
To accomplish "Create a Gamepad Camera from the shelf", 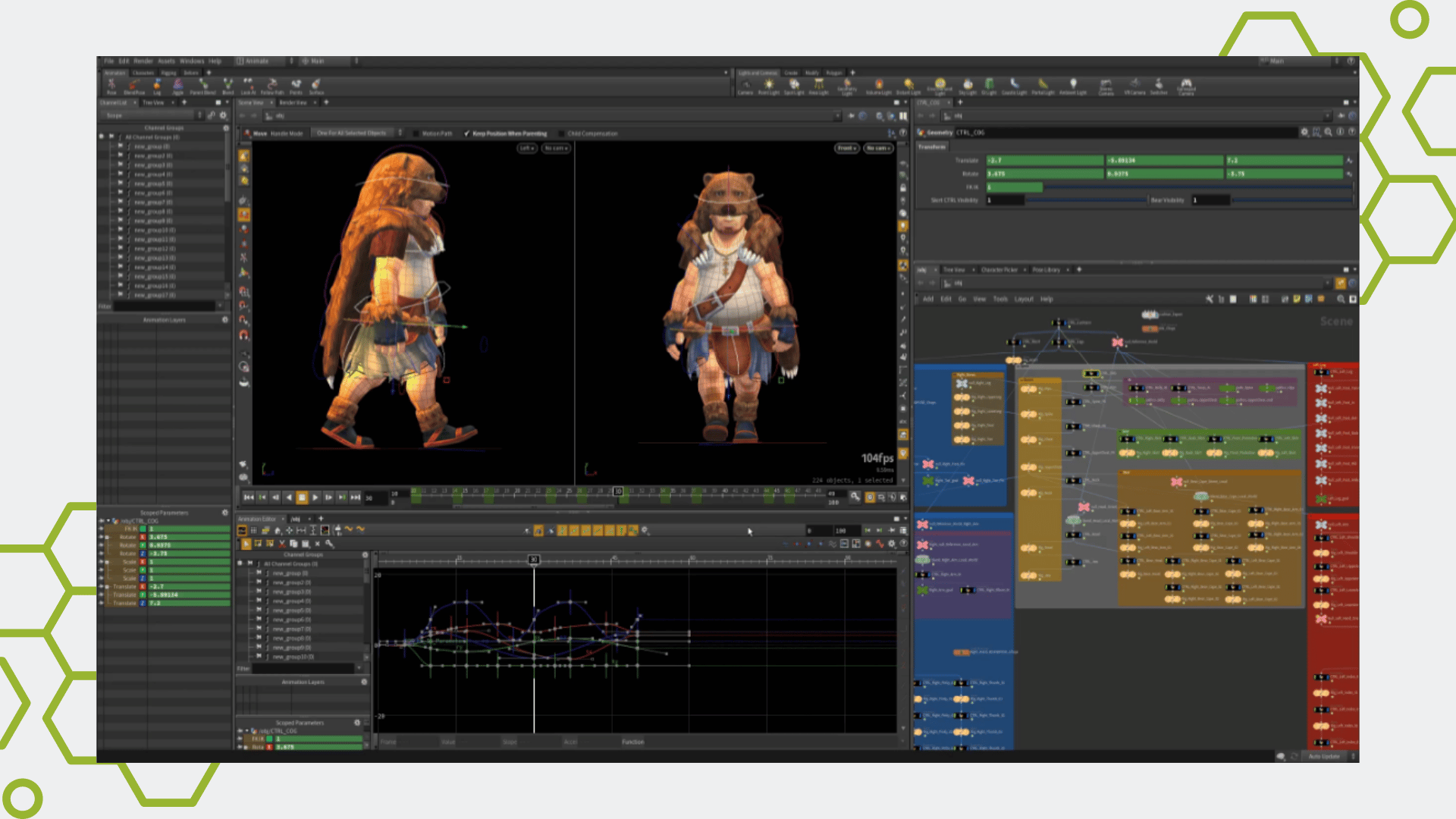I will [1186, 86].
